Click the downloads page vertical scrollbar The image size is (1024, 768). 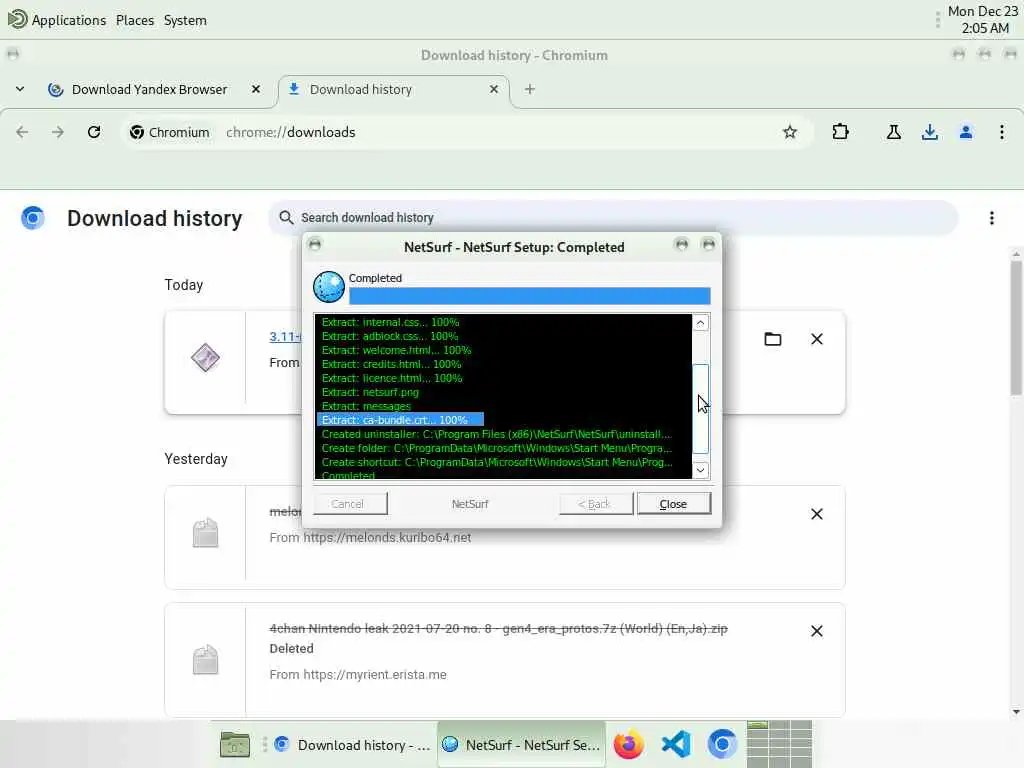tap(1016, 327)
